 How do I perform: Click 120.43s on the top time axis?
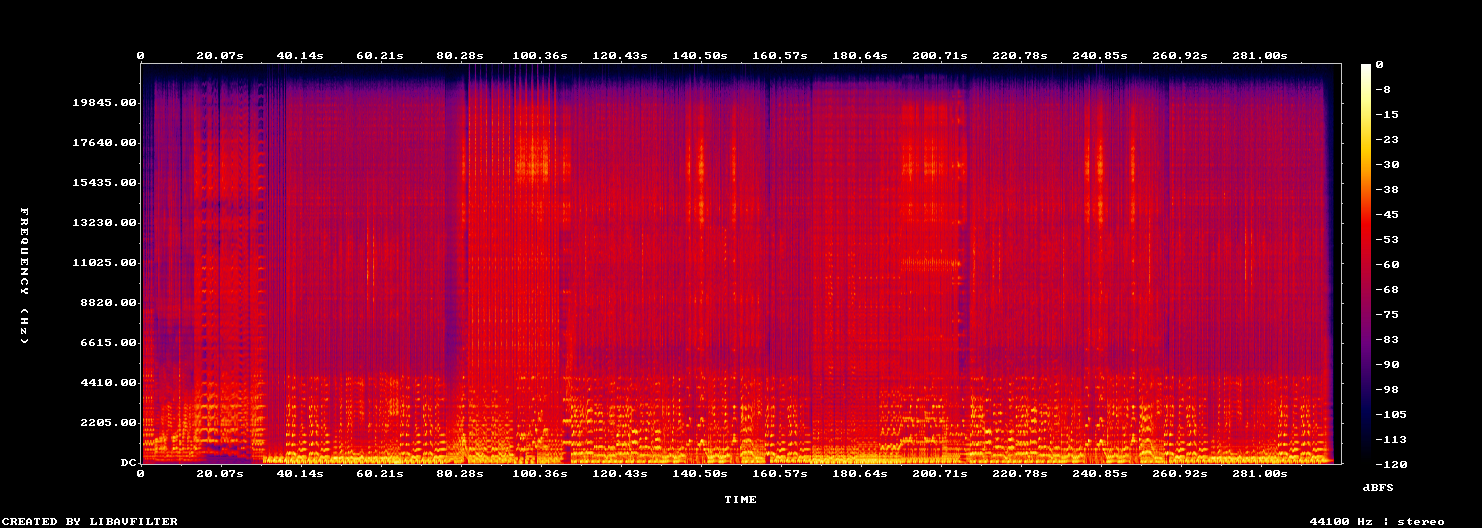click(620, 55)
